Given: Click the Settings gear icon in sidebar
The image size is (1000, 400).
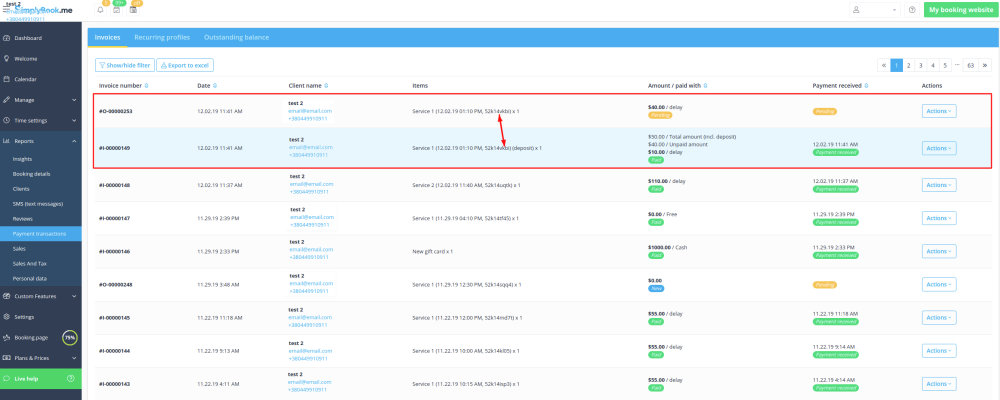Looking at the screenshot, I should coord(6,317).
